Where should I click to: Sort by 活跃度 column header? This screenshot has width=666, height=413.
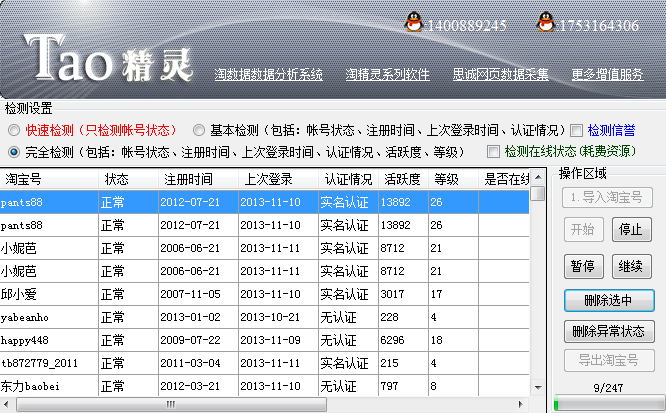click(x=400, y=179)
